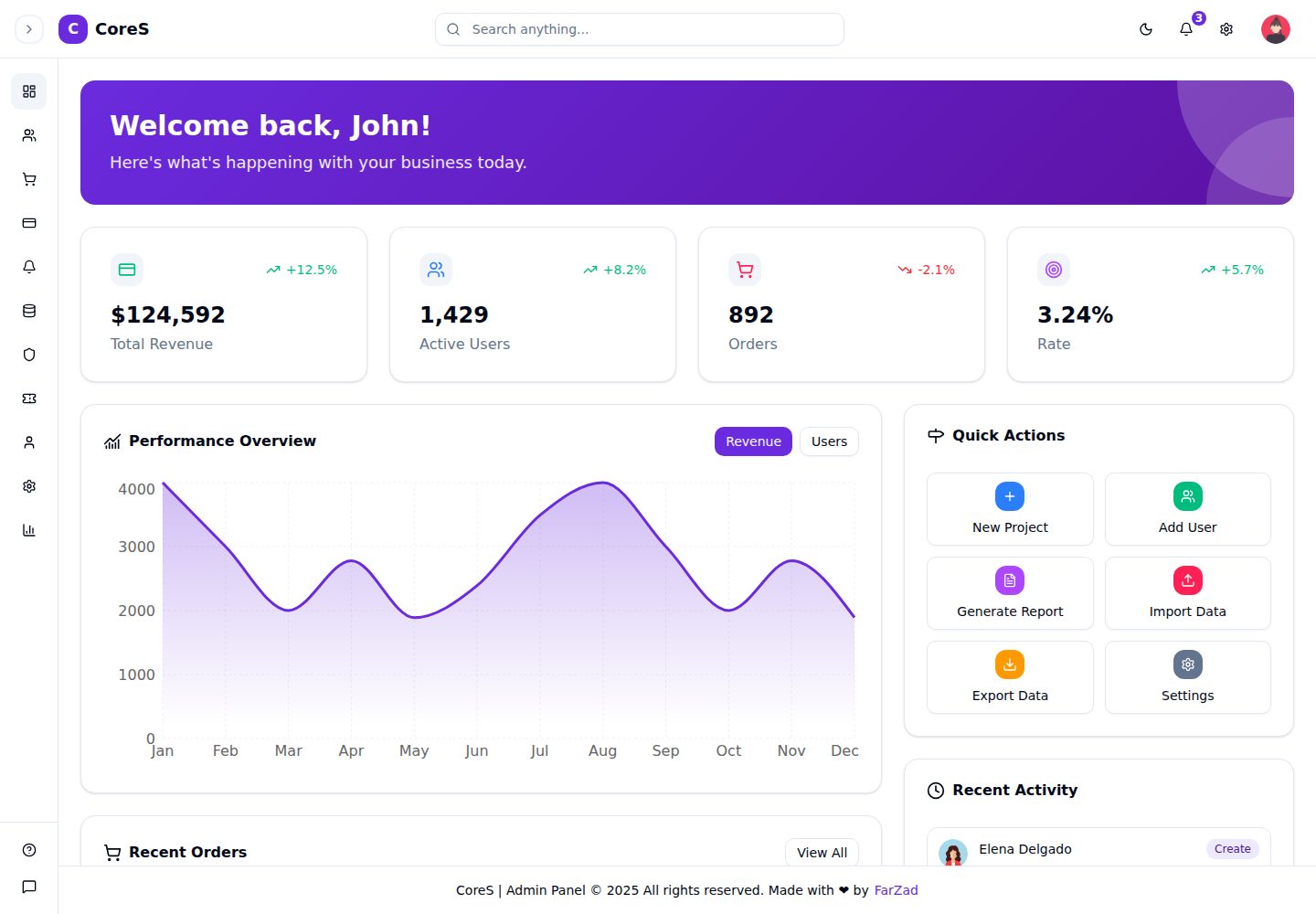Switch chart to the Users tab
Screen dimensions: 1316x914
pos(829,441)
